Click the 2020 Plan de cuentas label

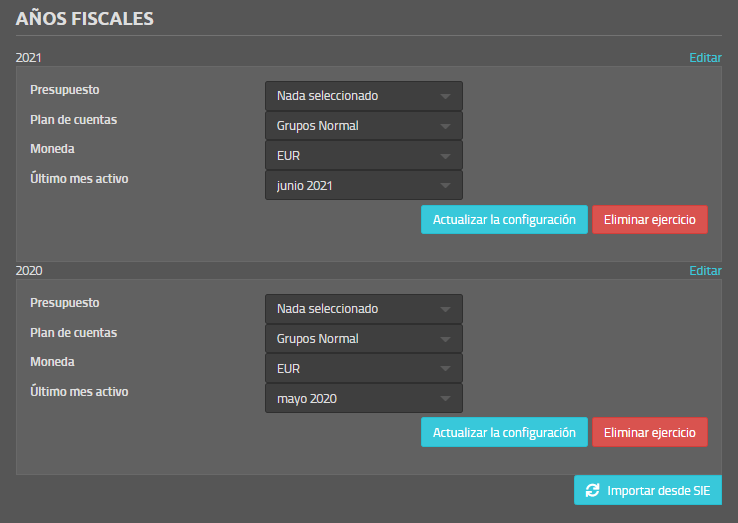pyautogui.click(x=73, y=332)
